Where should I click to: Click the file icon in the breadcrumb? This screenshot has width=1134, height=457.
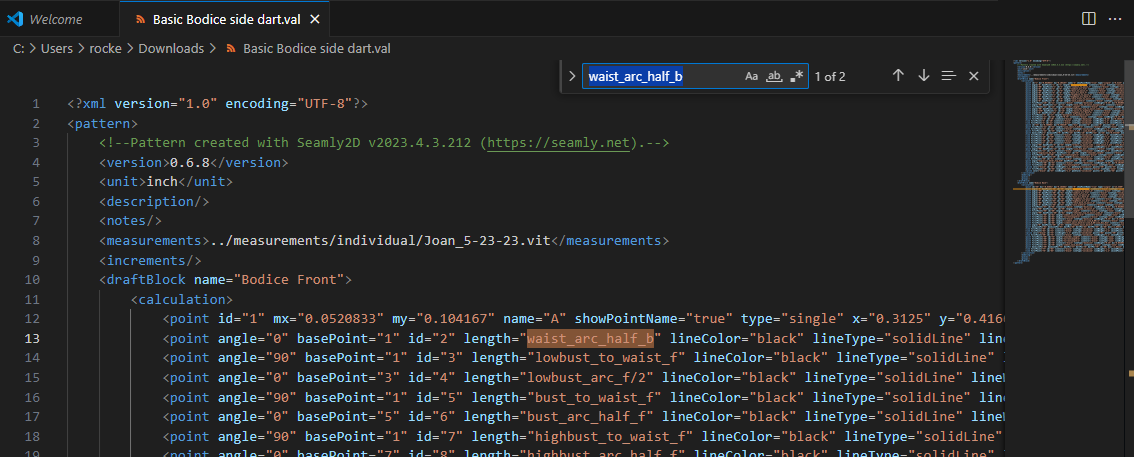coord(231,48)
